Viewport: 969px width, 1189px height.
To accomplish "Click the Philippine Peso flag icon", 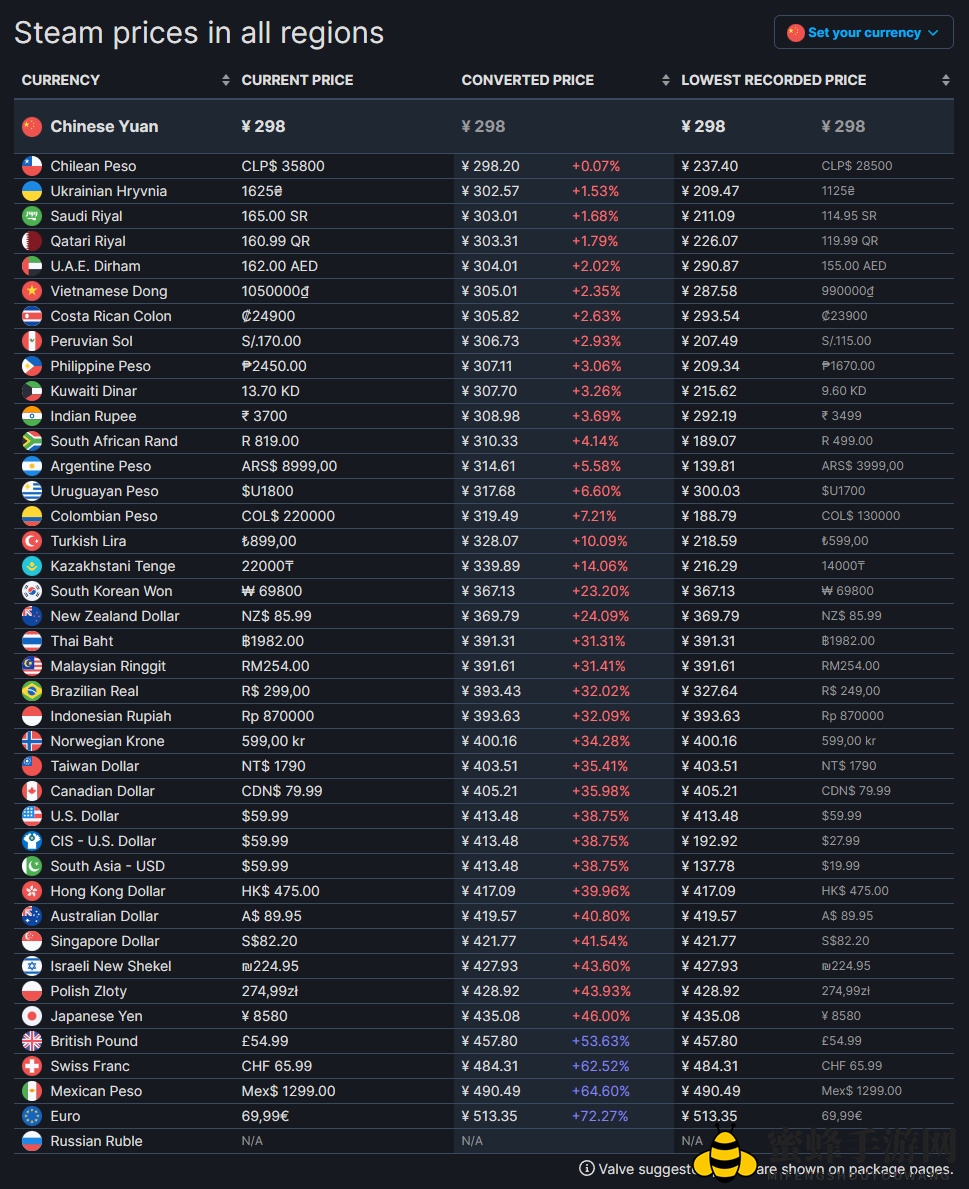I will coord(32,366).
